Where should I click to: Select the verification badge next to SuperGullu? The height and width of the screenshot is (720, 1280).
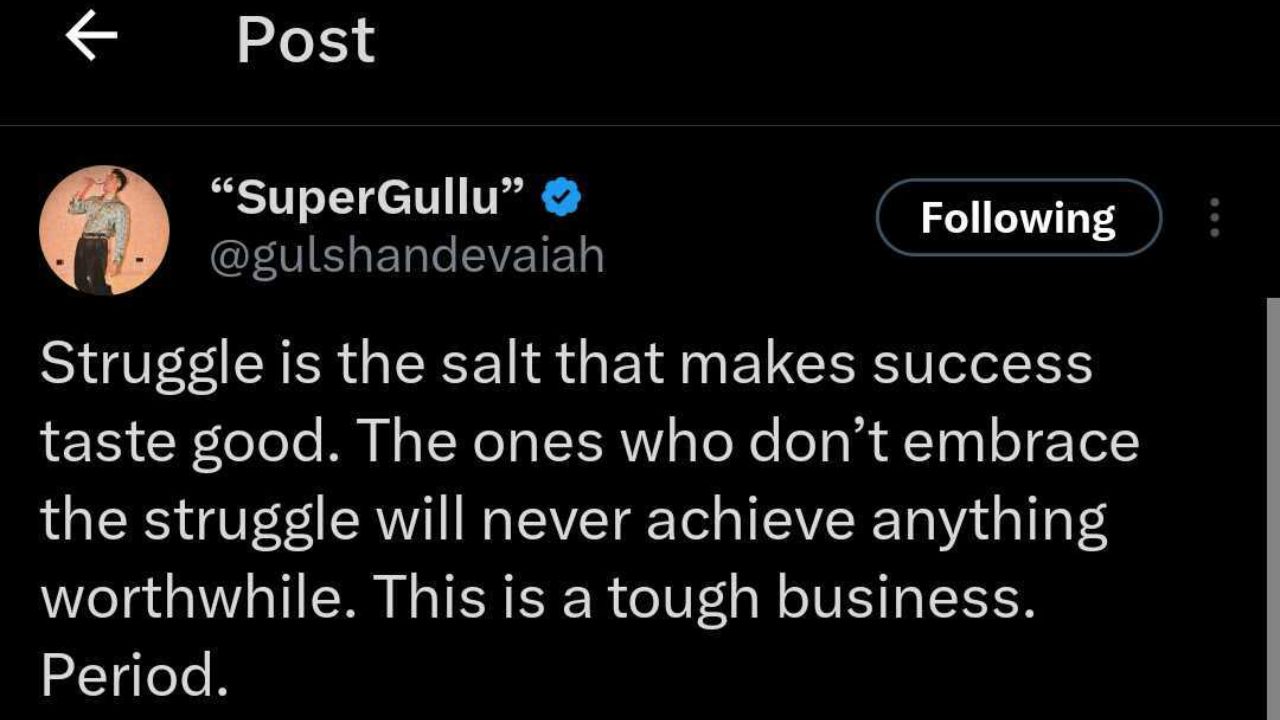click(560, 196)
